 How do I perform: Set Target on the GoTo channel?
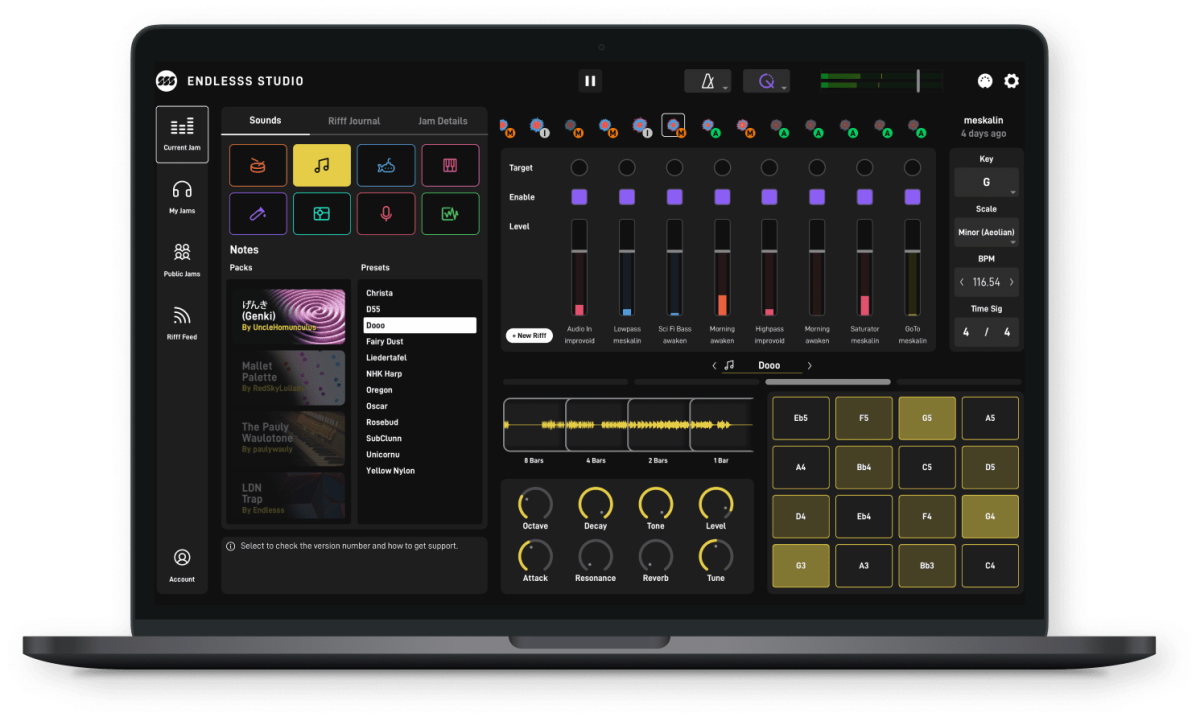(x=912, y=167)
